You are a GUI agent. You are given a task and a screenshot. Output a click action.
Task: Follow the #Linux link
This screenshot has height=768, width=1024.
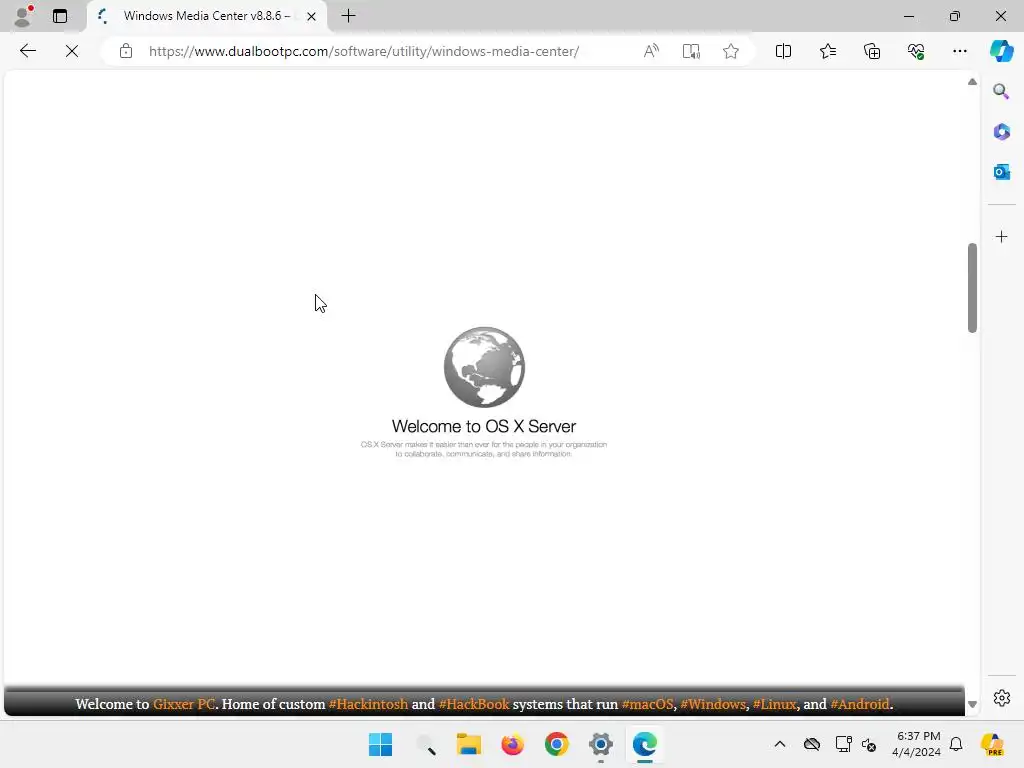click(775, 704)
